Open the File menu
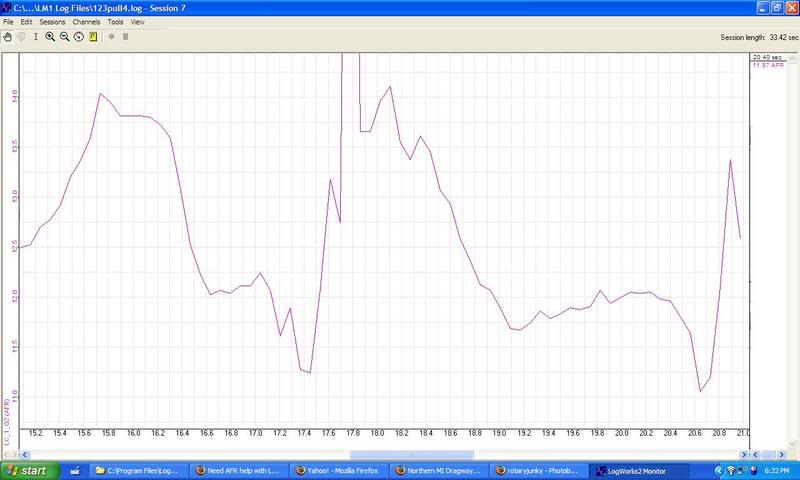The height and width of the screenshot is (480, 800). (x=8, y=22)
